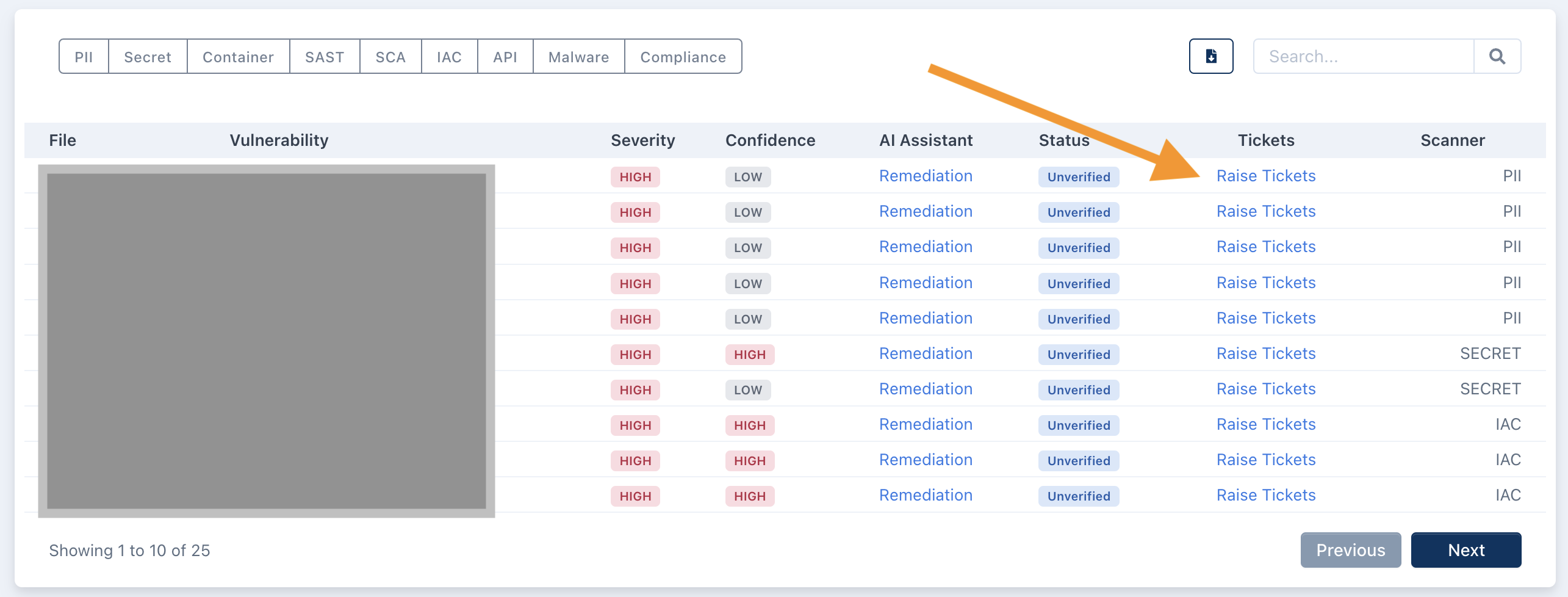
Task: Open the API filter tab
Action: [x=505, y=57]
